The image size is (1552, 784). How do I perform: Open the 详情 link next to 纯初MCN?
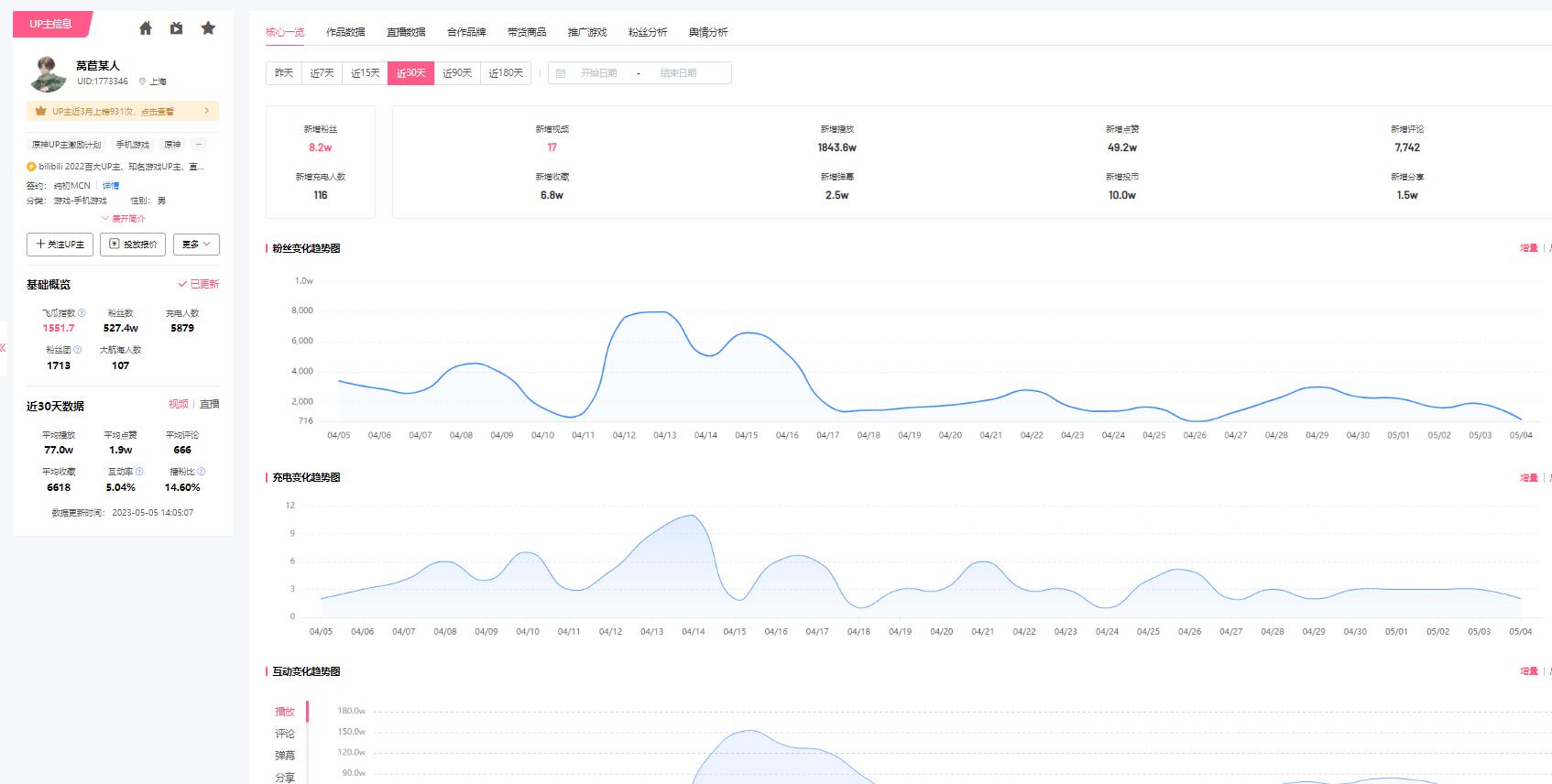pos(111,186)
